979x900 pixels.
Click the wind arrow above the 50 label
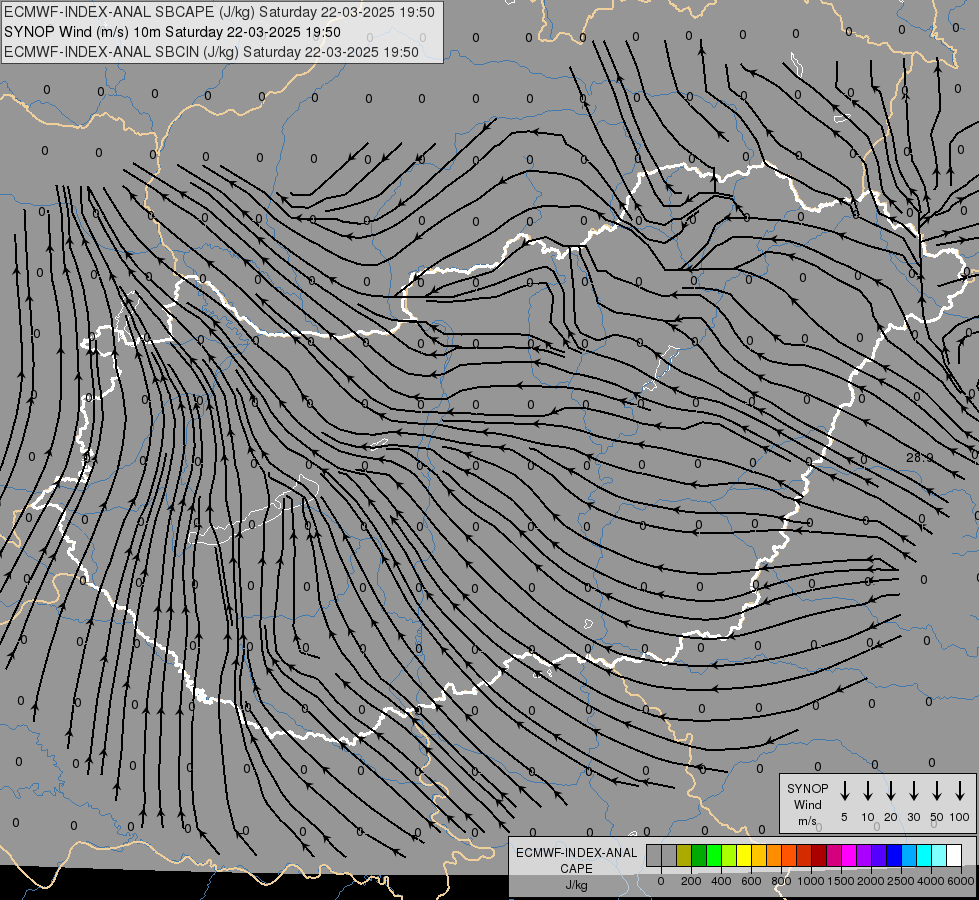pos(937,791)
